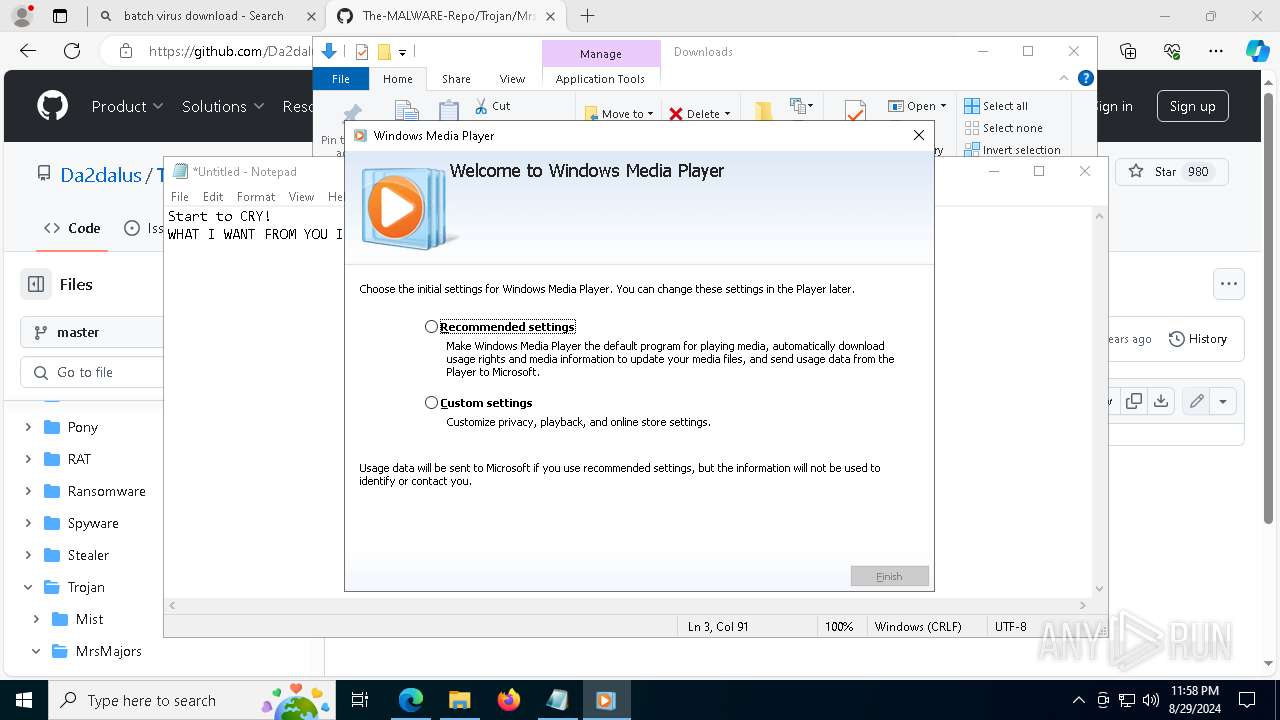Open the master branch selector
The width and height of the screenshot is (1280, 720).
click(x=92, y=332)
